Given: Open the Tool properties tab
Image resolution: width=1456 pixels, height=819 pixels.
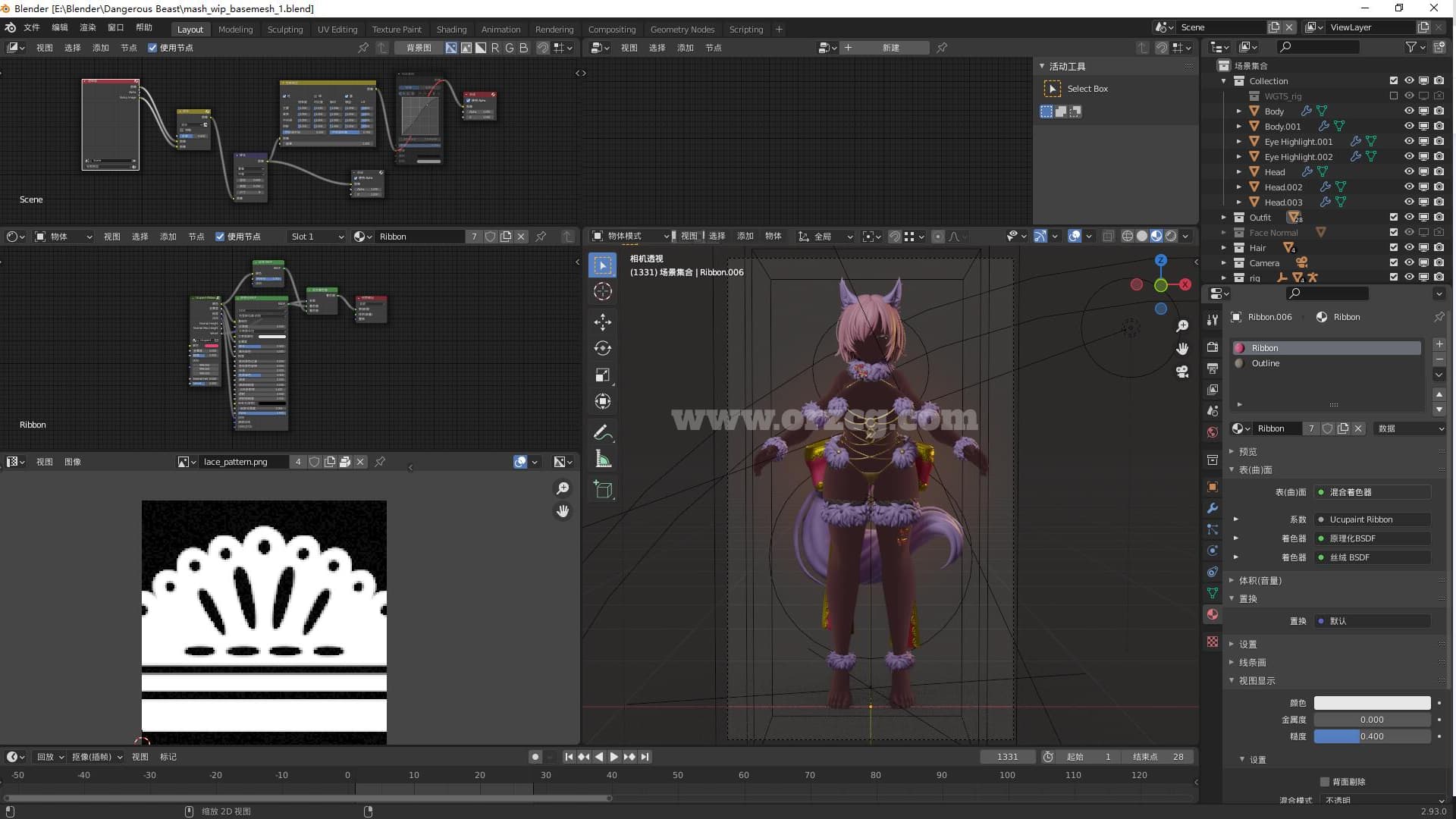Looking at the screenshot, I should 1213,319.
